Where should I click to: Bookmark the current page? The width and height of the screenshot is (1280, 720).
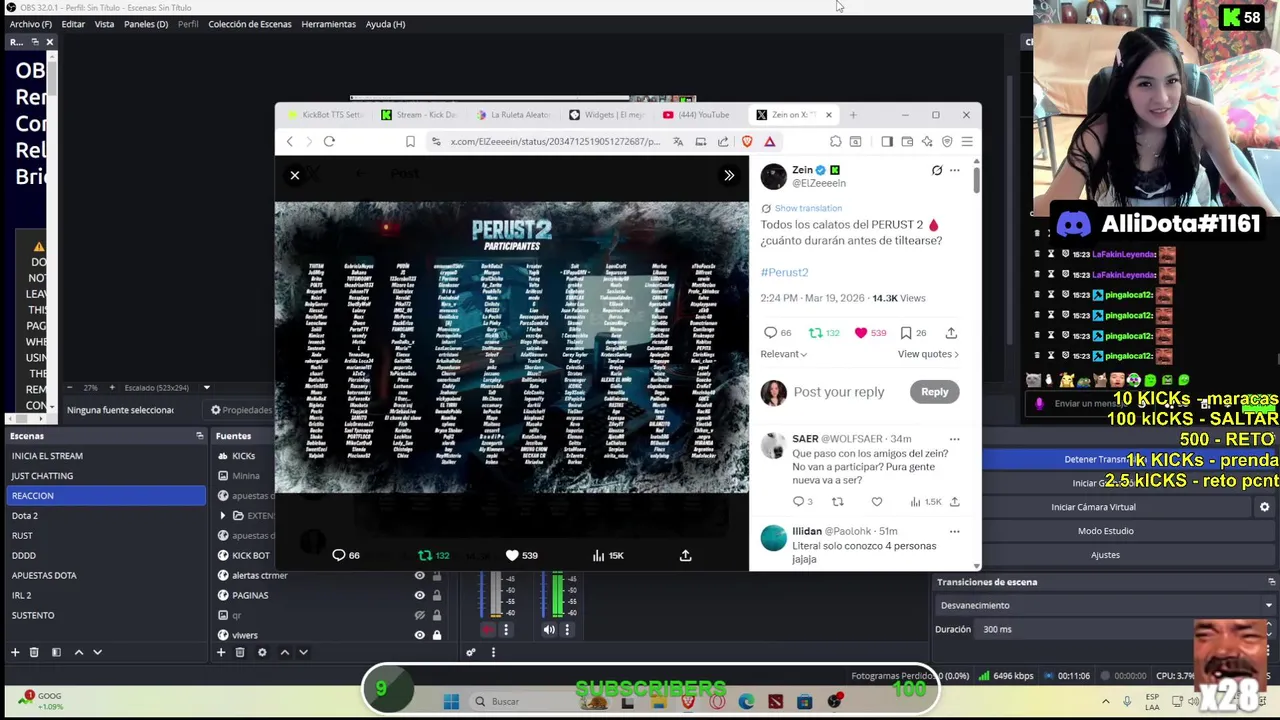410,142
